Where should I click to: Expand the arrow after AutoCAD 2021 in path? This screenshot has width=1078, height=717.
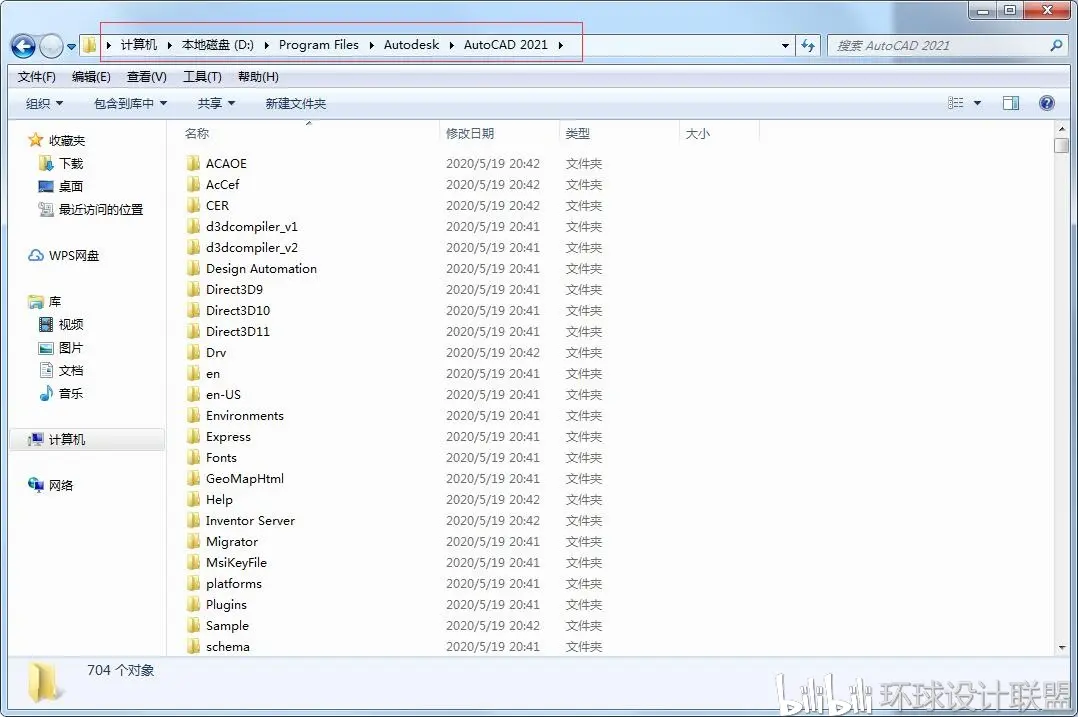[561, 45]
